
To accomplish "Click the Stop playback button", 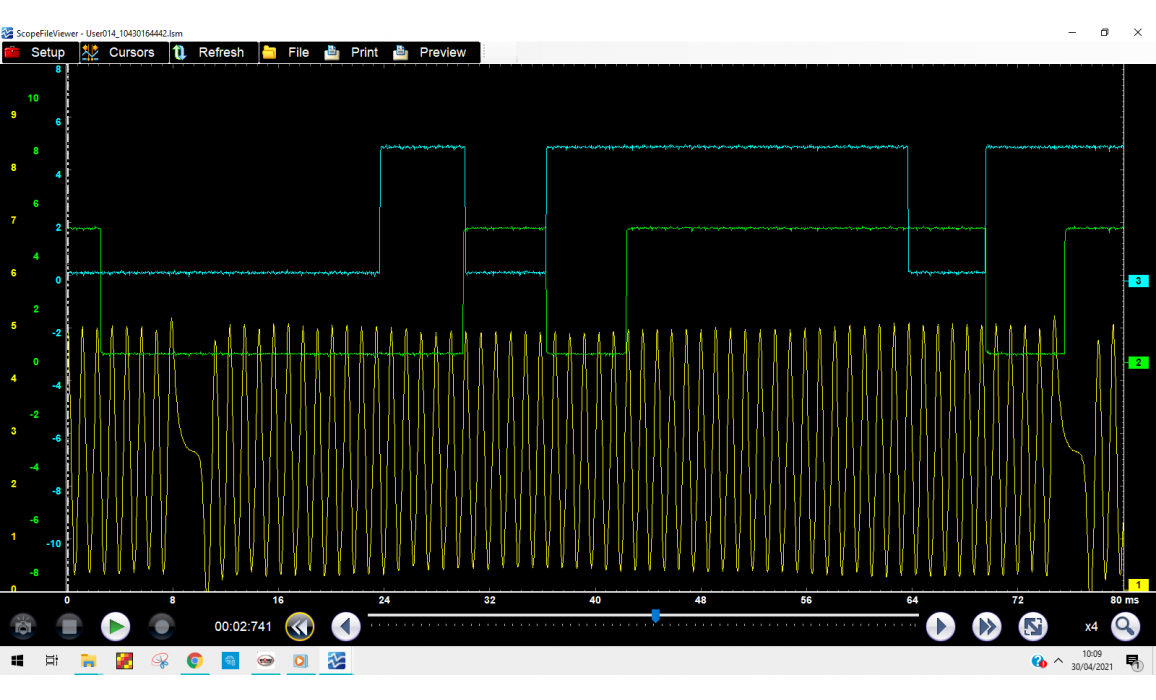I will click(x=69, y=627).
